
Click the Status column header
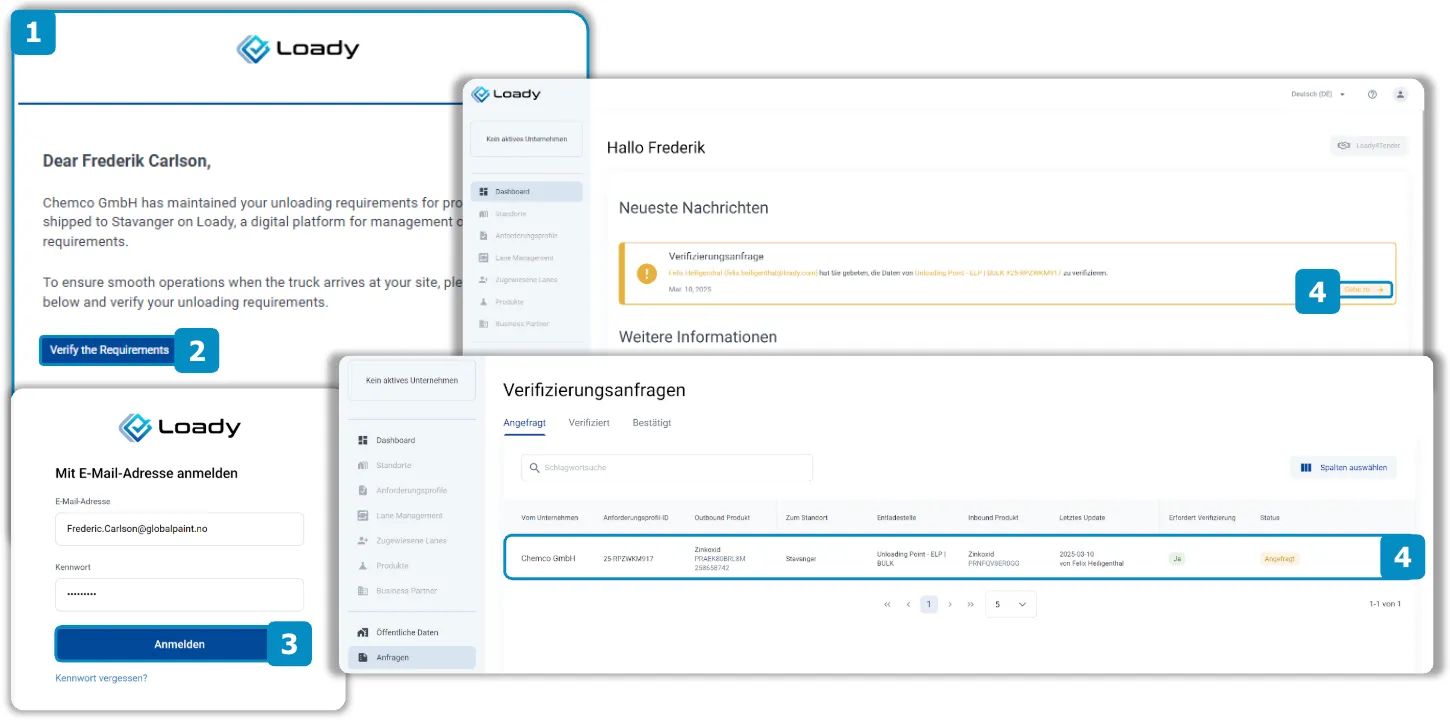[x=1270, y=518]
